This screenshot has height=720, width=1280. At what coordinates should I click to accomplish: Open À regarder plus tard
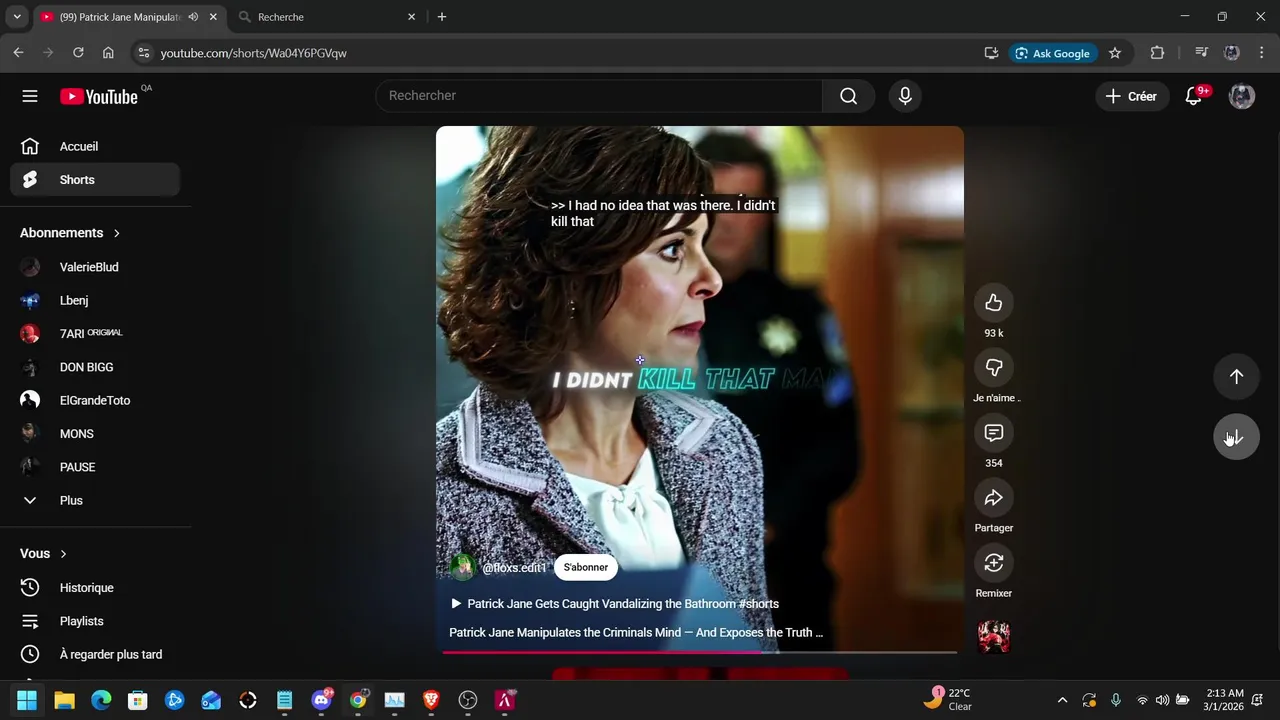pos(95,654)
